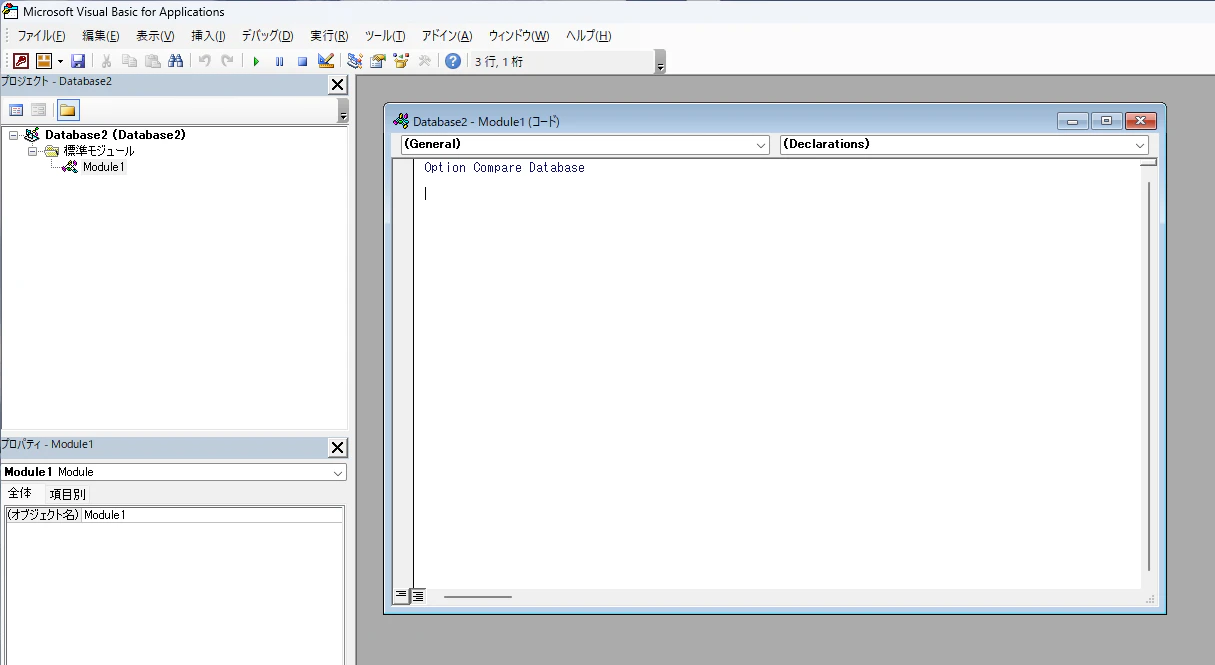Save the database with the floppy icon
This screenshot has height=665, width=1215.
(78, 61)
